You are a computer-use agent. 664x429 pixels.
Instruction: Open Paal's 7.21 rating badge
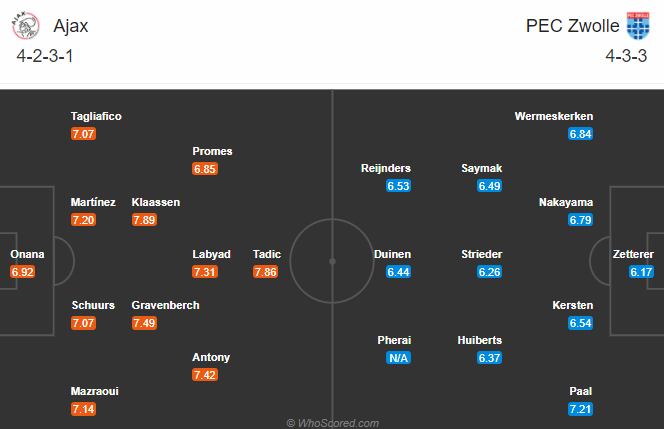click(x=581, y=409)
